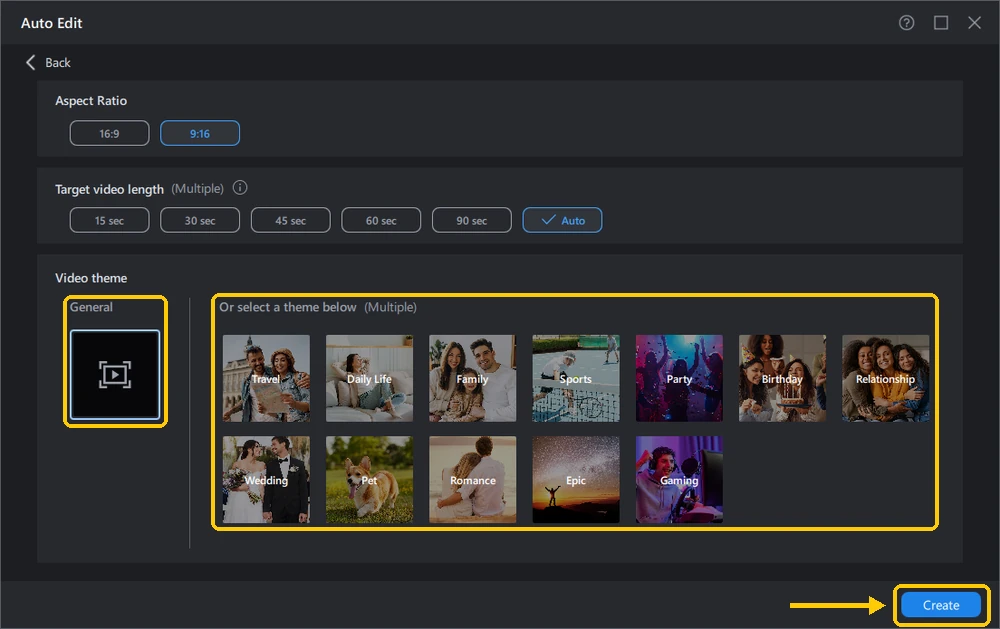This screenshot has width=1000, height=629.
Task: Select 30 sec video length
Action: point(200,220)
